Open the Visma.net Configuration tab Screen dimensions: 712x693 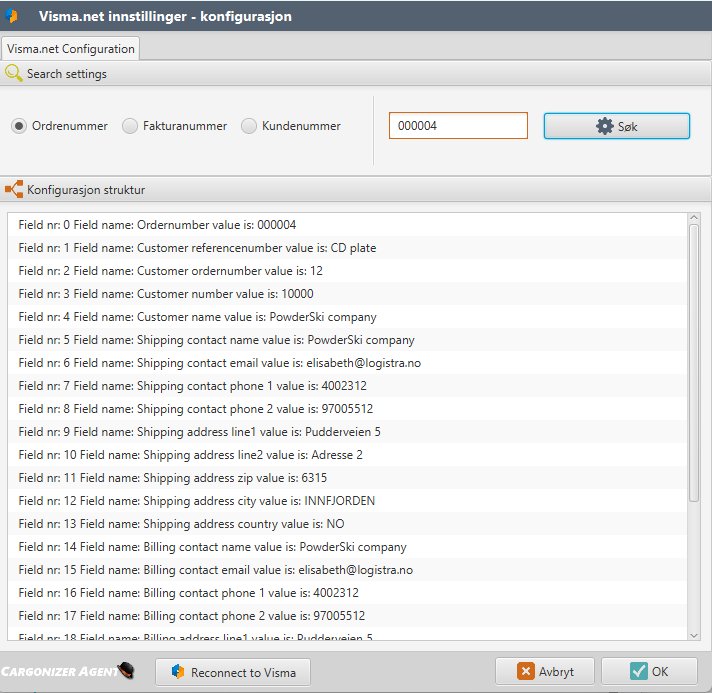(70, 48)
